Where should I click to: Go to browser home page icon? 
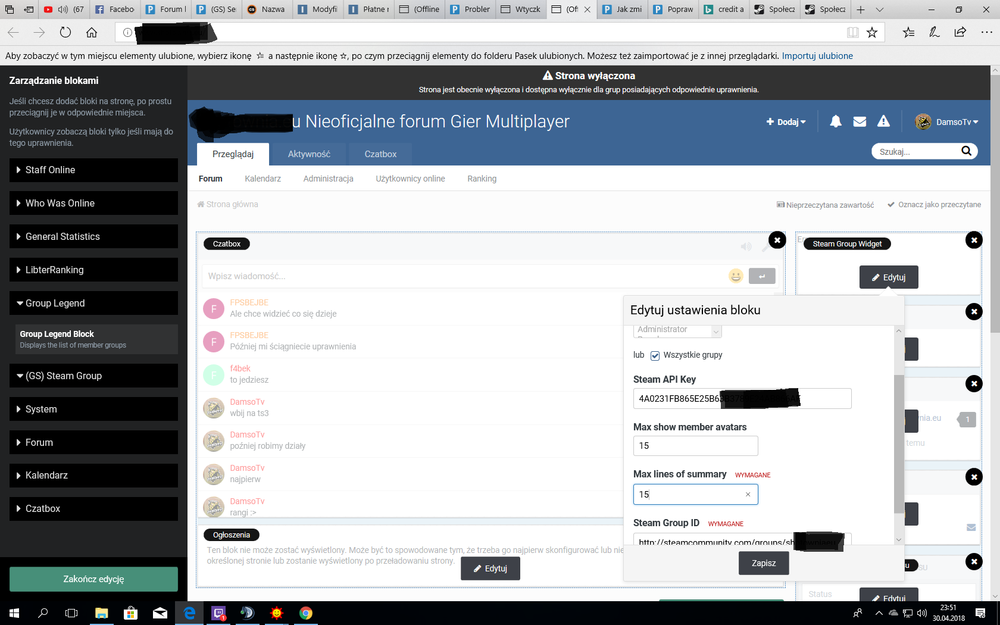tap(92, 32)
